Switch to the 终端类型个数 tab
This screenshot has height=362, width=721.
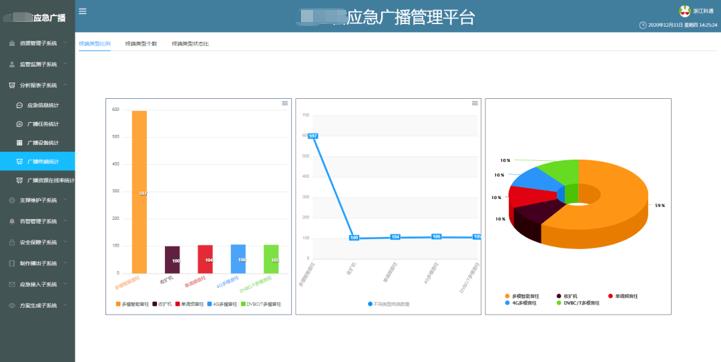point(141,44)
